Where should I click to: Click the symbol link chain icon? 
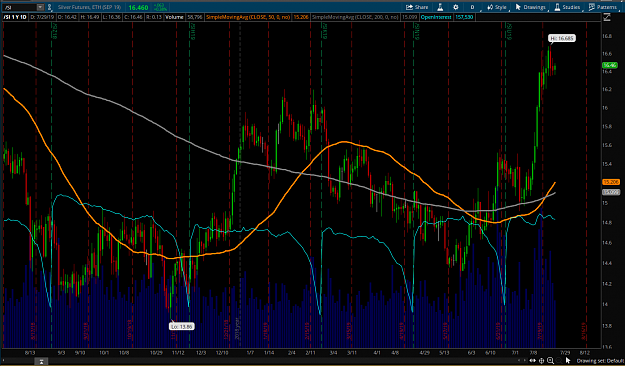click(x=50, y=7)
